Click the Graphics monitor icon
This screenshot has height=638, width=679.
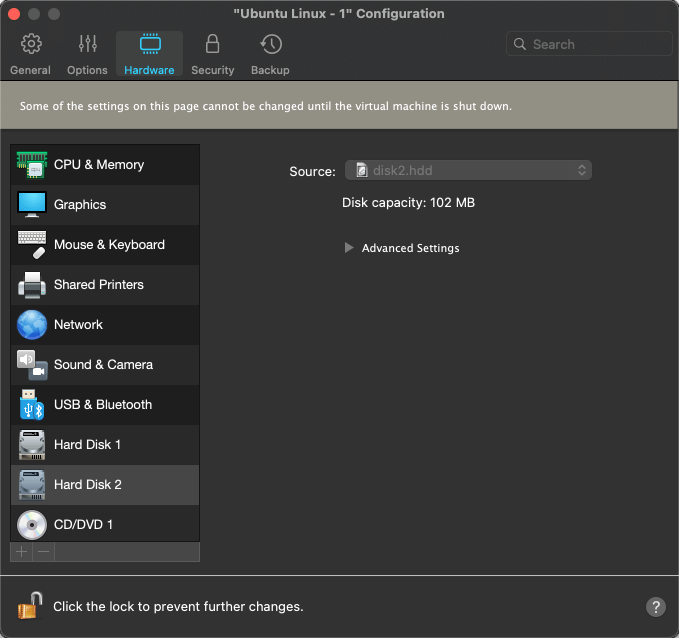point(32,204)
